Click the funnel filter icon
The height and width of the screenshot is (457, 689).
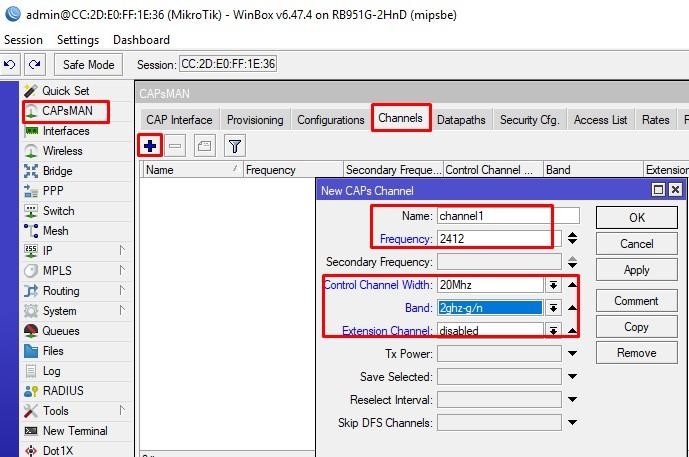coord(235,146)
